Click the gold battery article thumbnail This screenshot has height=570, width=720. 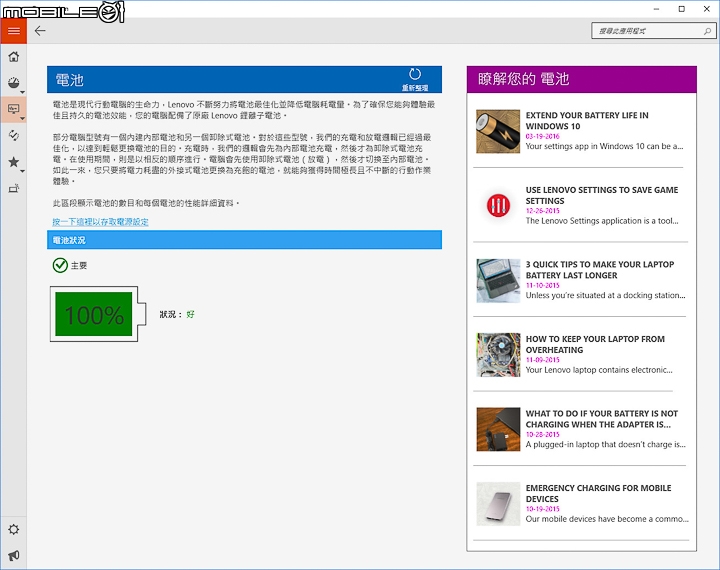(498, 131)
